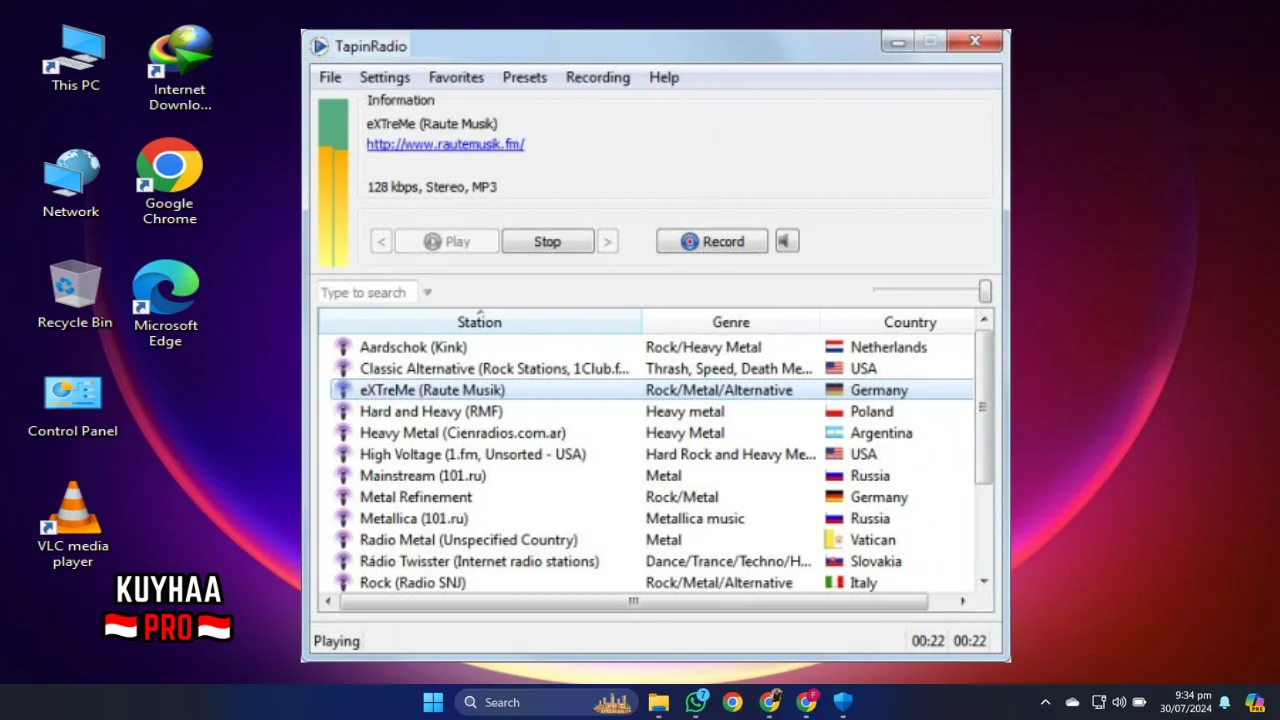Sort by Station column header
Viewport: 1280px width, 720px height.
480,322
